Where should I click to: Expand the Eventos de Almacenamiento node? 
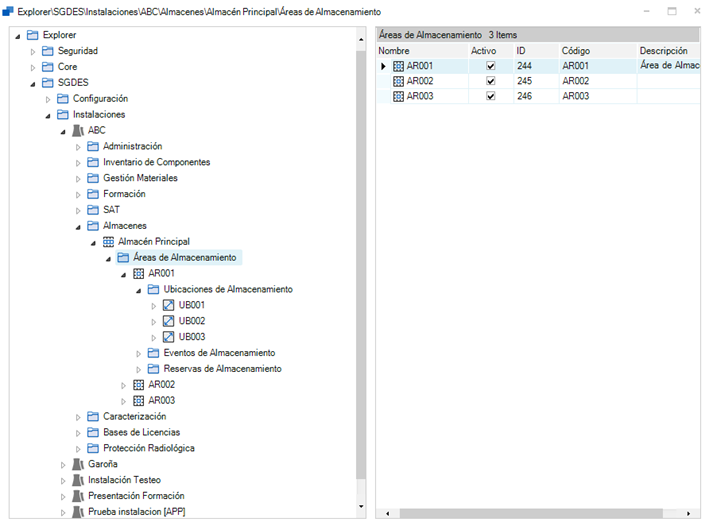(139, 353)
